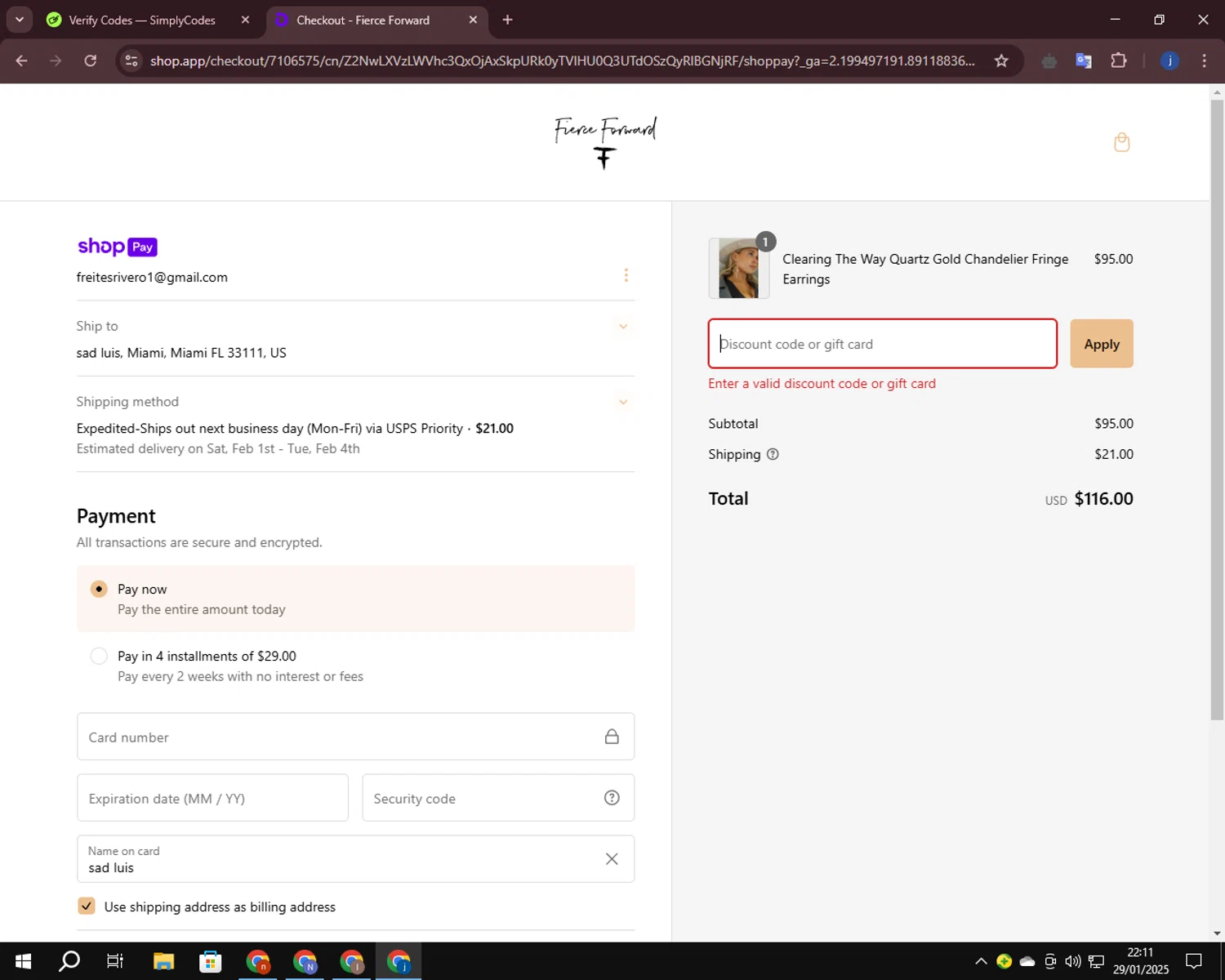Apply the discount code
This screenshot has width=1225, height=980.
coord(1102,344)
